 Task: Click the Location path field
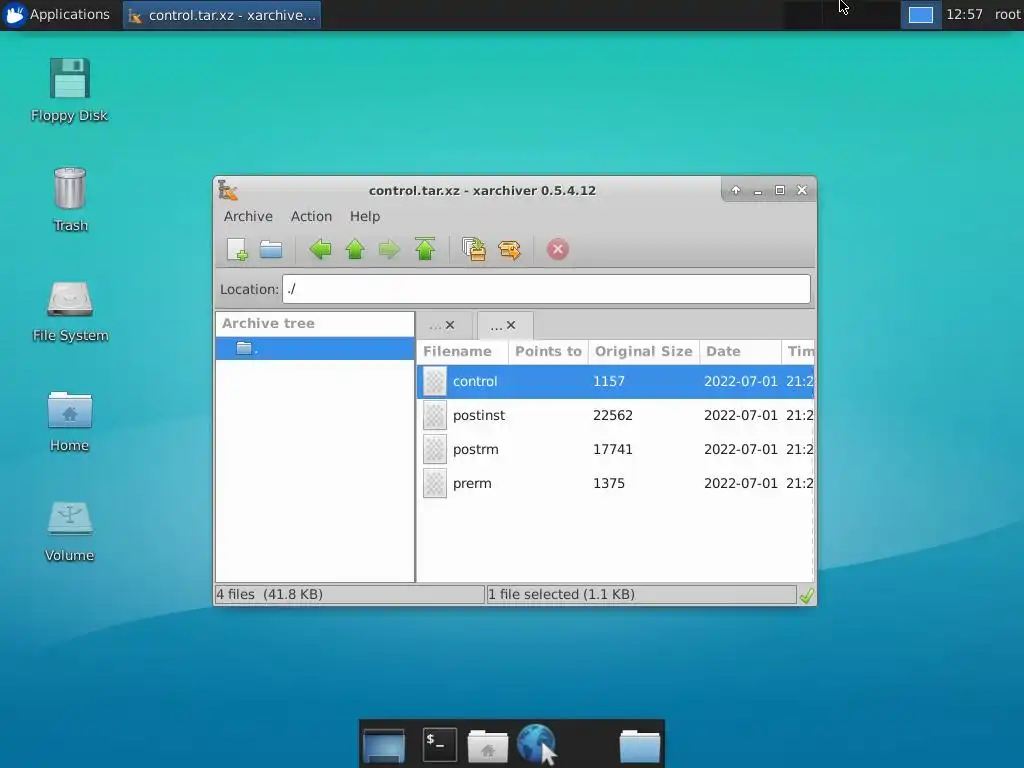[547, 289]
